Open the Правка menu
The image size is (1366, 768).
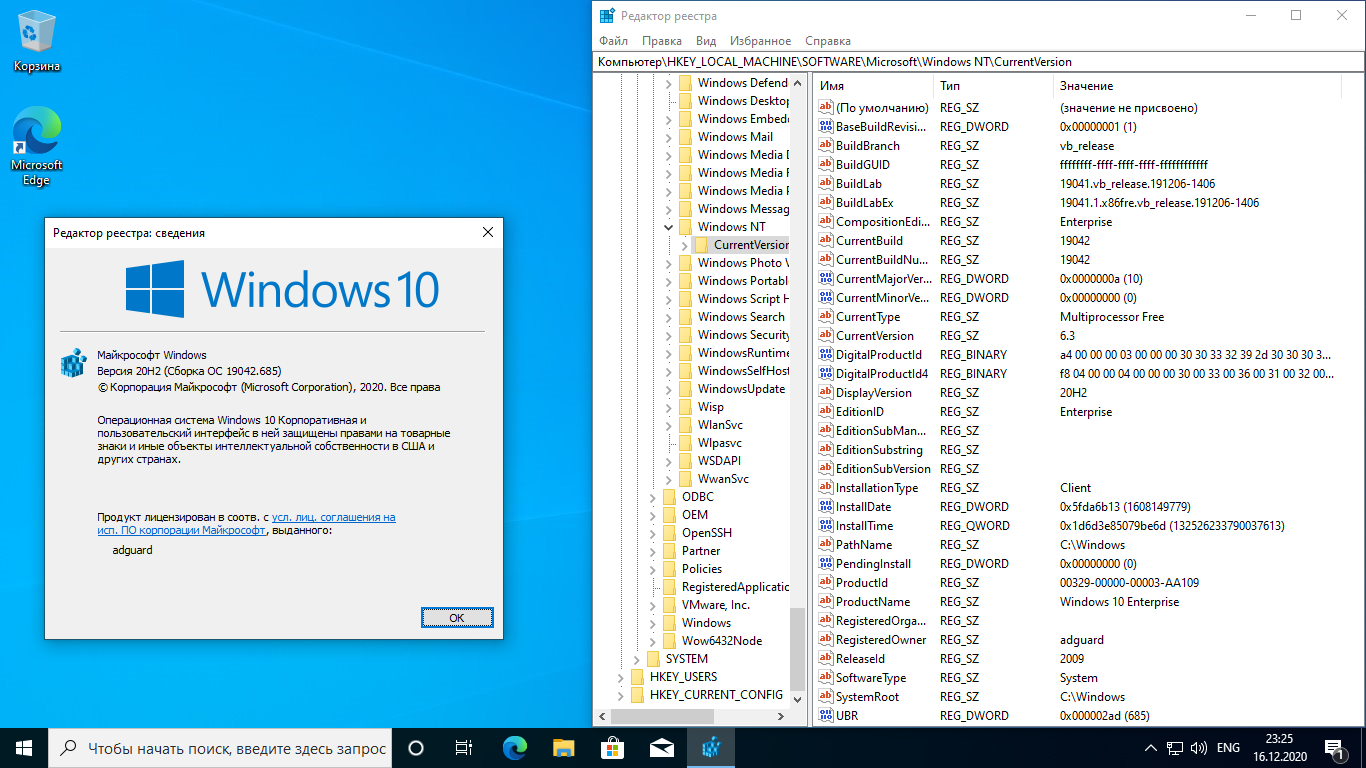click(x=662, y=41)
